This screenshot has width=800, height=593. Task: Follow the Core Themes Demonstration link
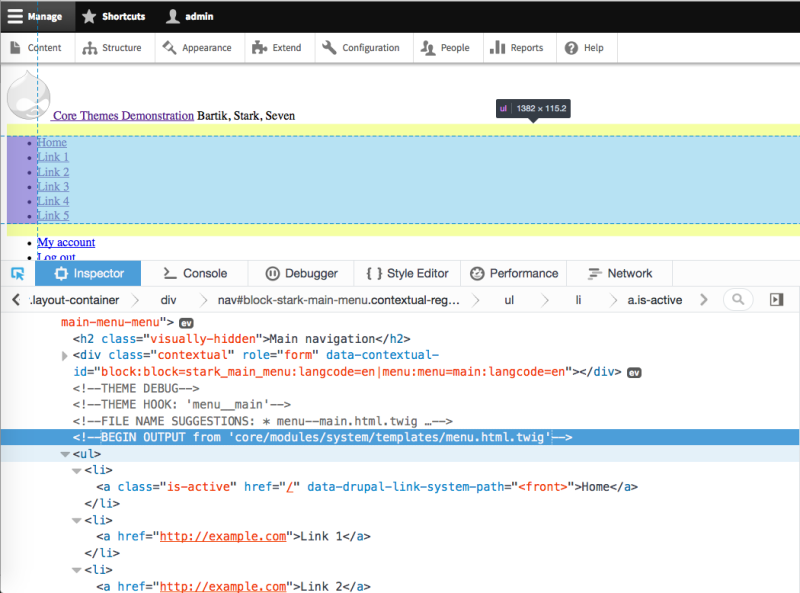(123, 116)
